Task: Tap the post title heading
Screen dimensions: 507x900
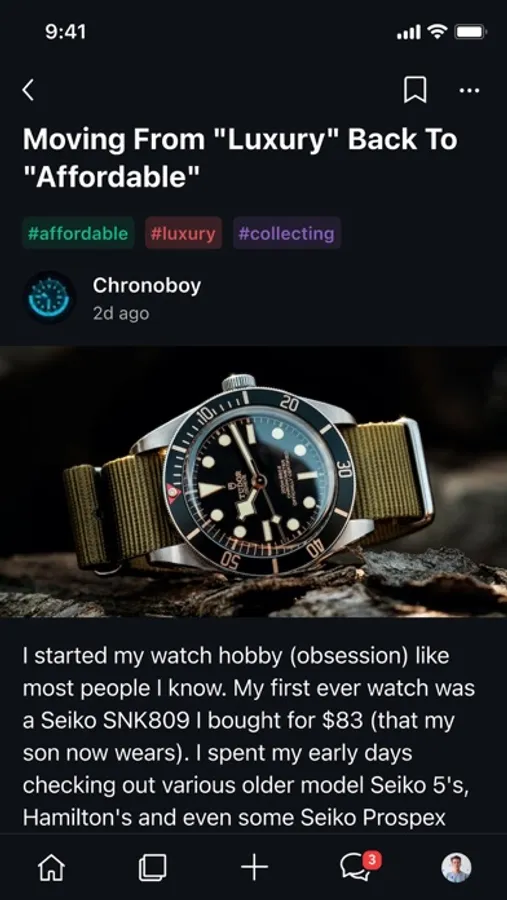Action: (240, 158)
